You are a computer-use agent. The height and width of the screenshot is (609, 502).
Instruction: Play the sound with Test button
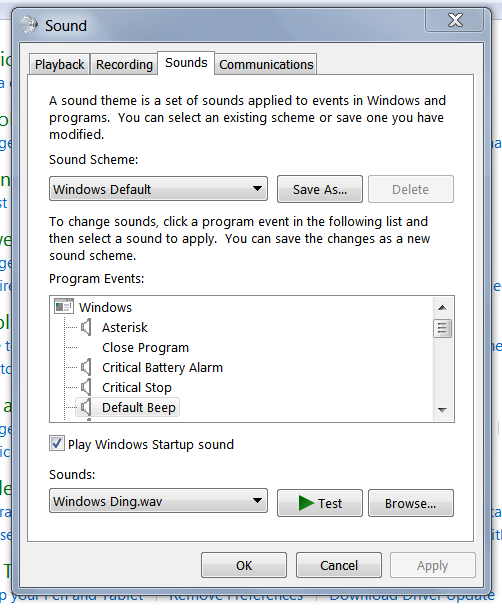pos(320,503)
